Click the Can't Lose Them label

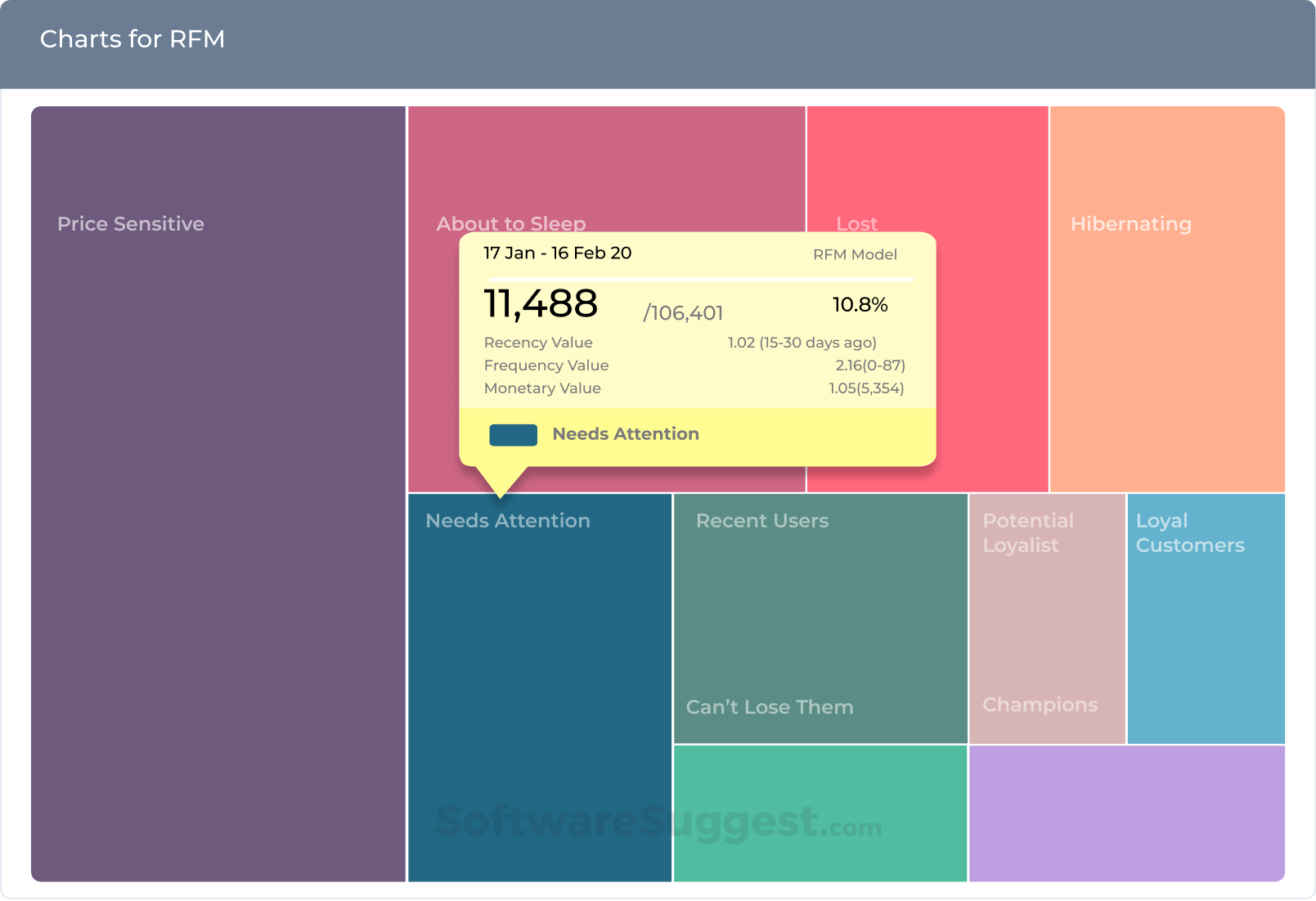point(769,707)
